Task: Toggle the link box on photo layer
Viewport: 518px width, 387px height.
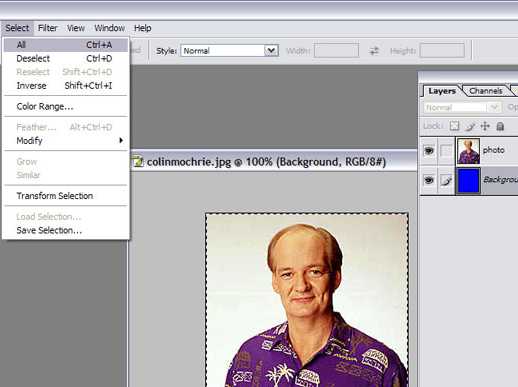Action: pyautogui.click(x=446, y=151)
